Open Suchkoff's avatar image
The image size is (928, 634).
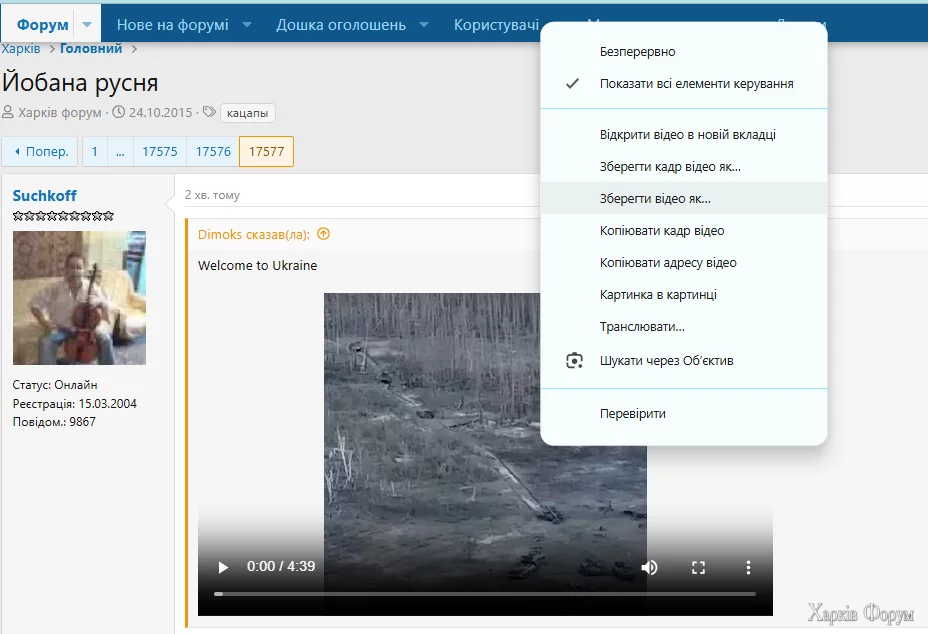[79, 297]
